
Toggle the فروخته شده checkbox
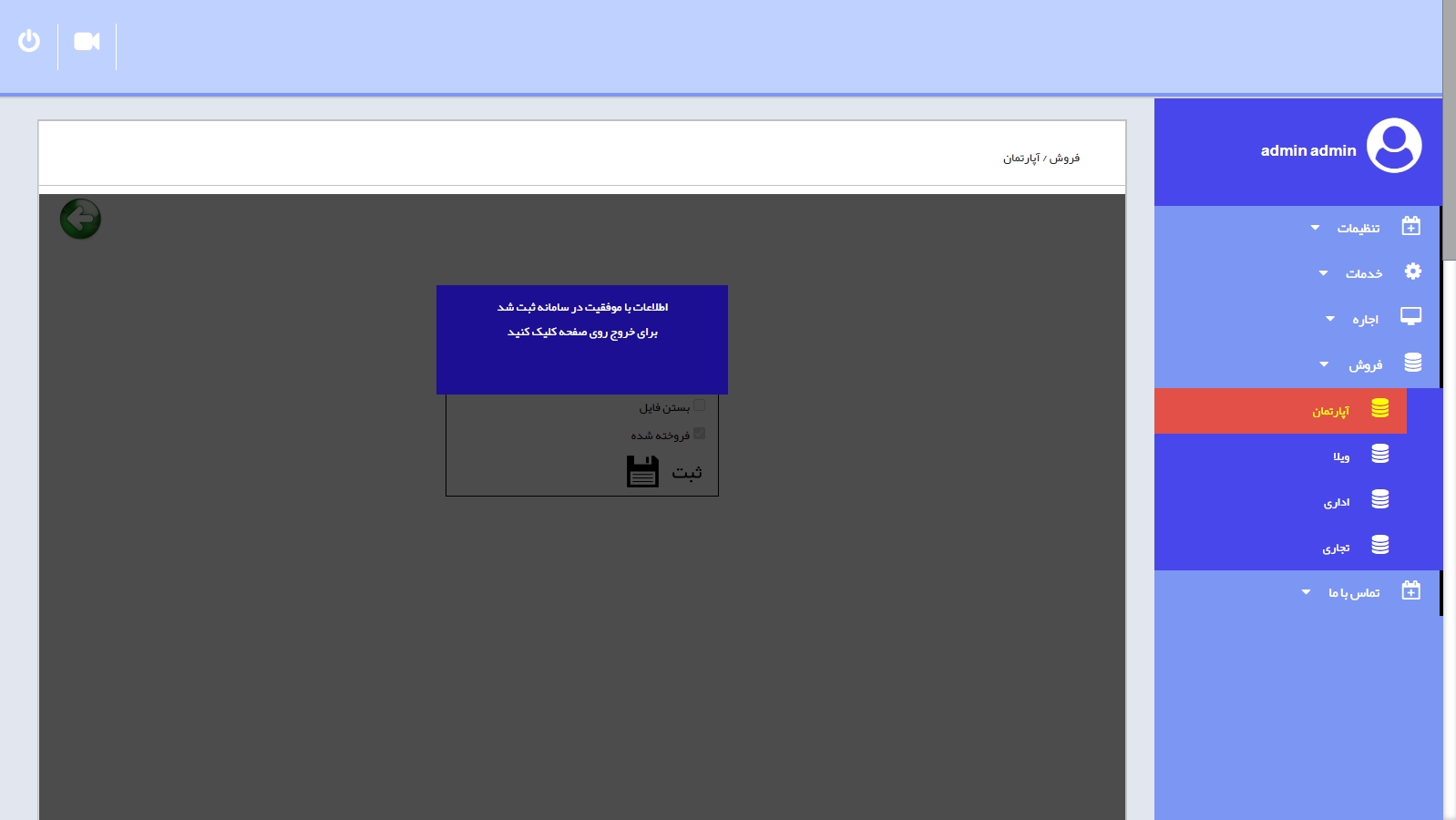point(699,434)
